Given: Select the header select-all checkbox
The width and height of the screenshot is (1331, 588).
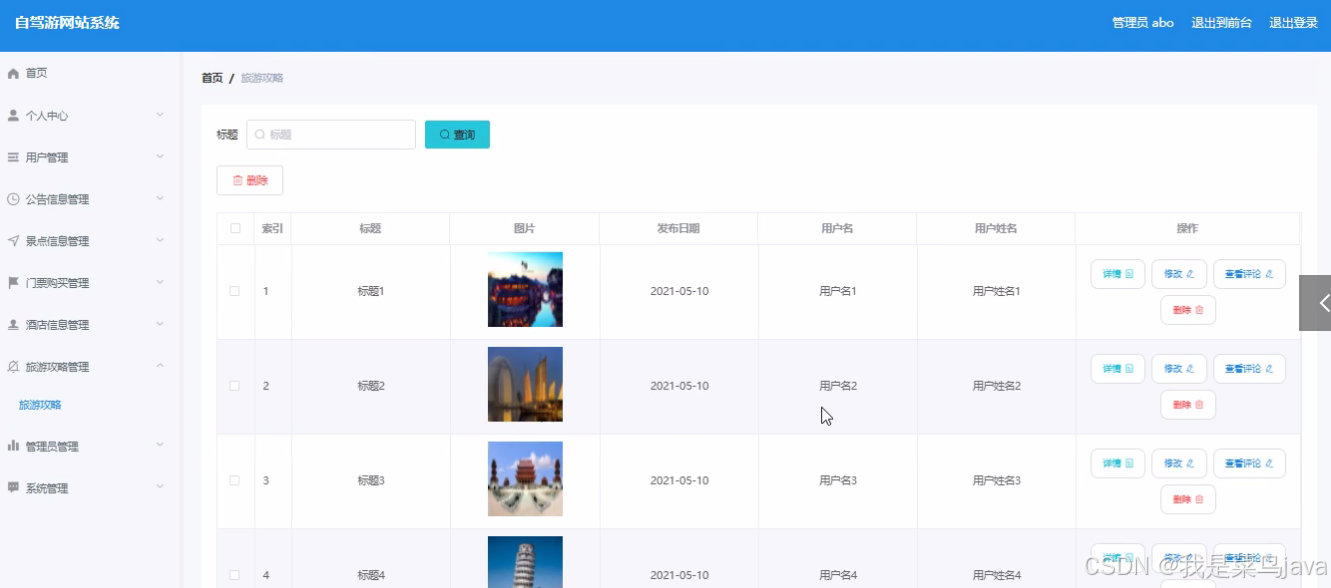Looking at the screenshot, I should tap(235, 228).
